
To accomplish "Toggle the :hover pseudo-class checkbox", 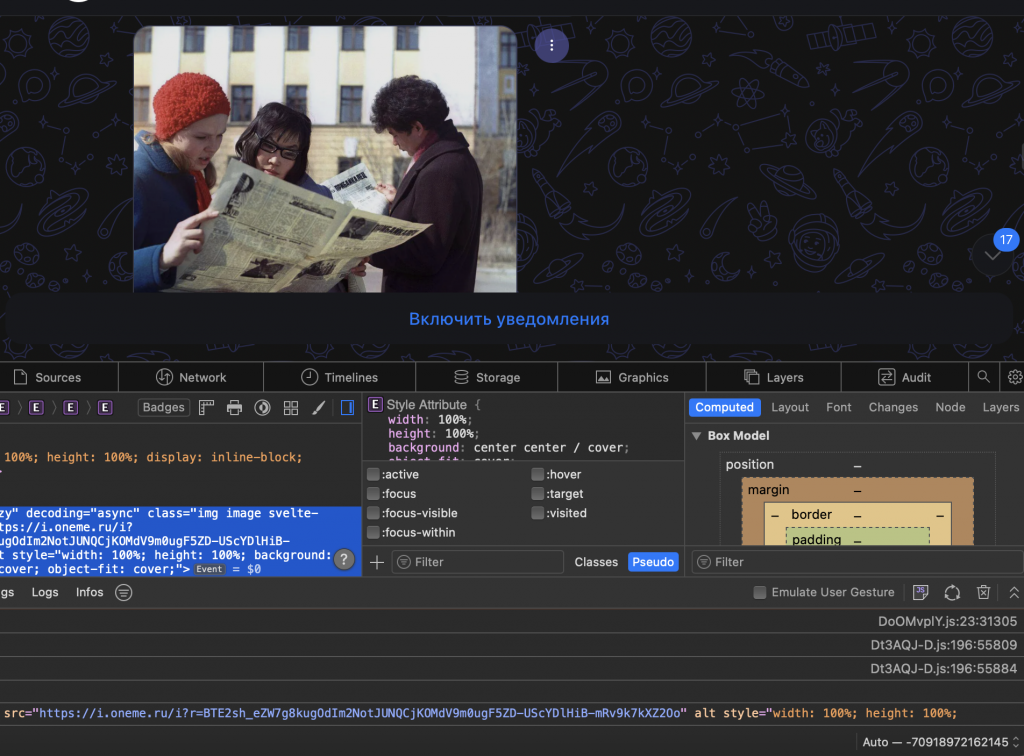I will point(538,474).
